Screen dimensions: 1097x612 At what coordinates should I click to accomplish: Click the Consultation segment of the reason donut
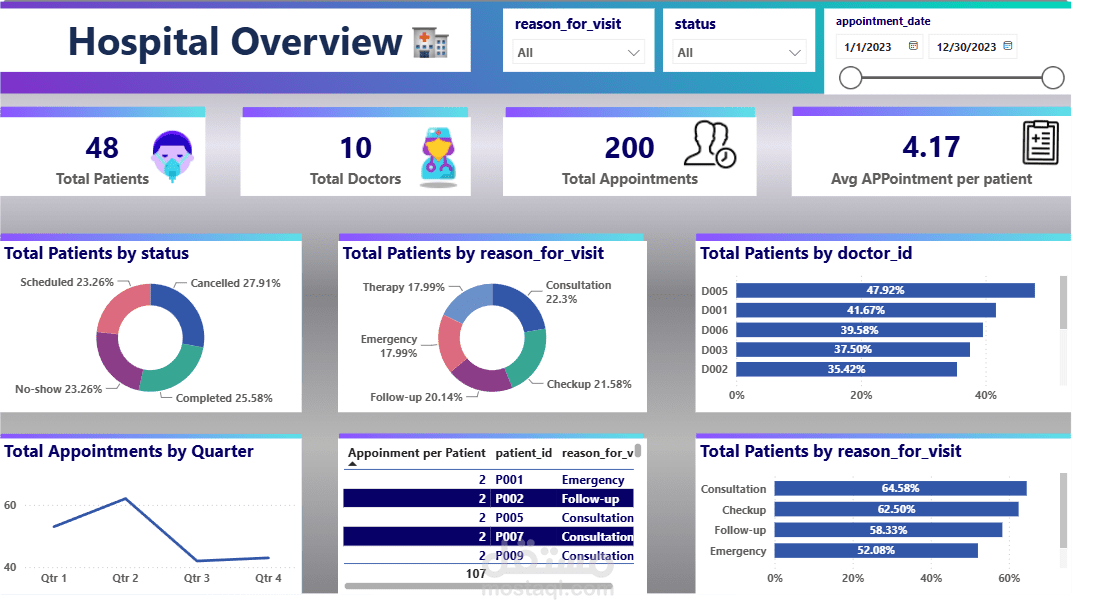click(x=523, y=304)
